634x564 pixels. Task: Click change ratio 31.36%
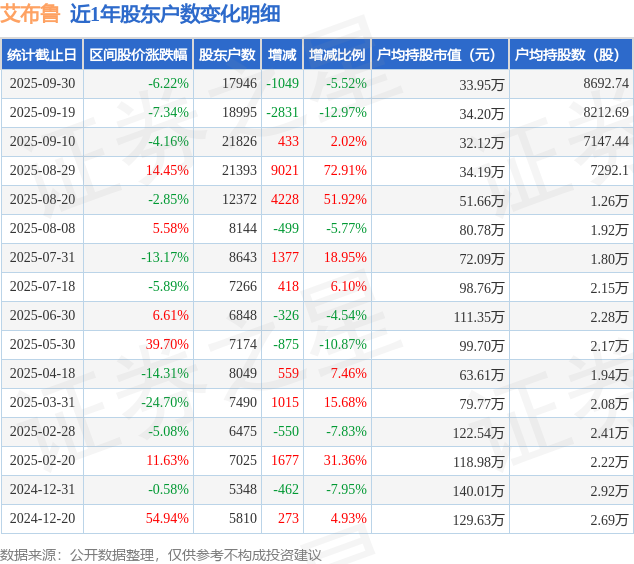345,460
